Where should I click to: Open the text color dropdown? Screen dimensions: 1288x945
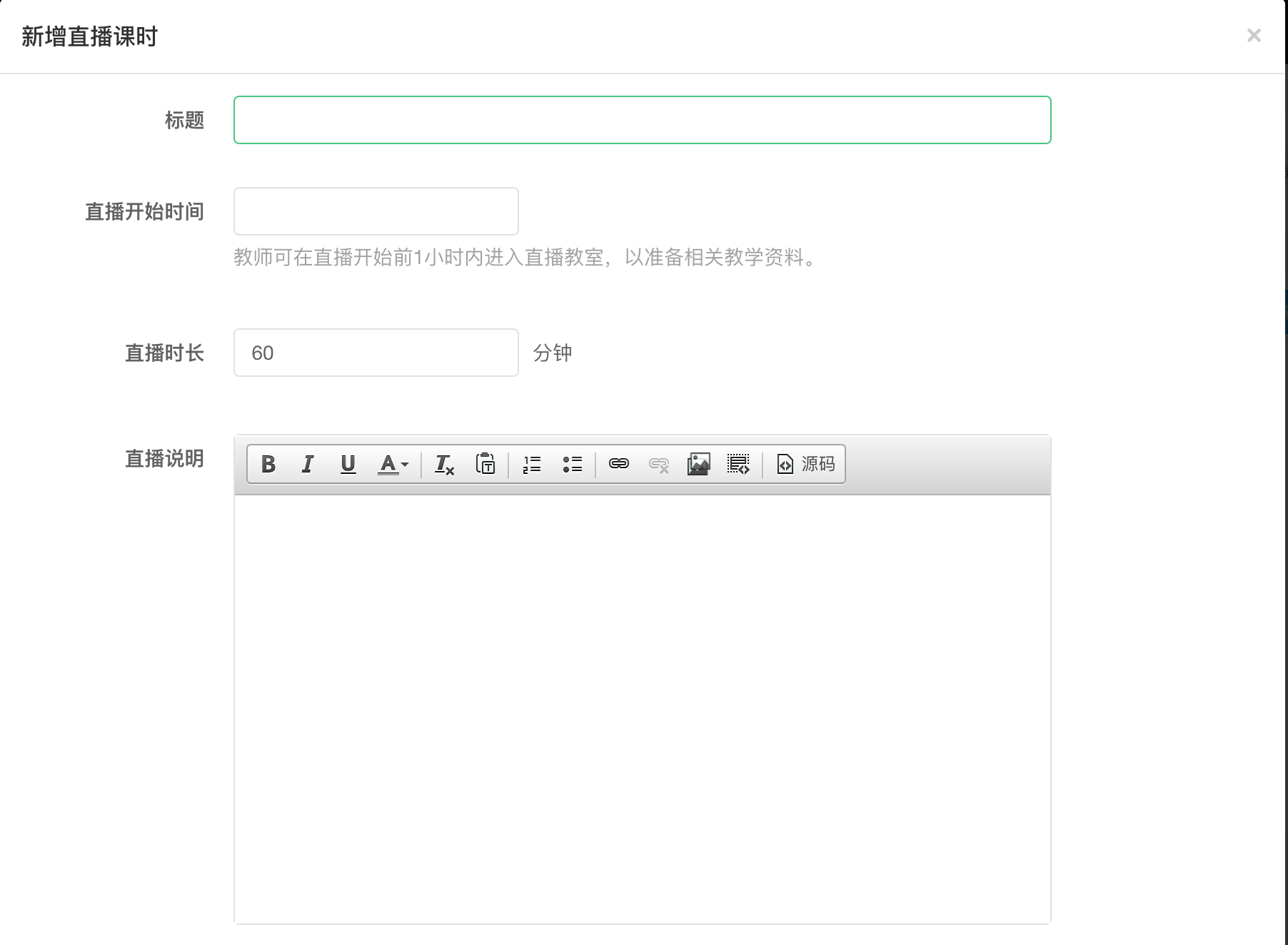click(x=393, y=465)
